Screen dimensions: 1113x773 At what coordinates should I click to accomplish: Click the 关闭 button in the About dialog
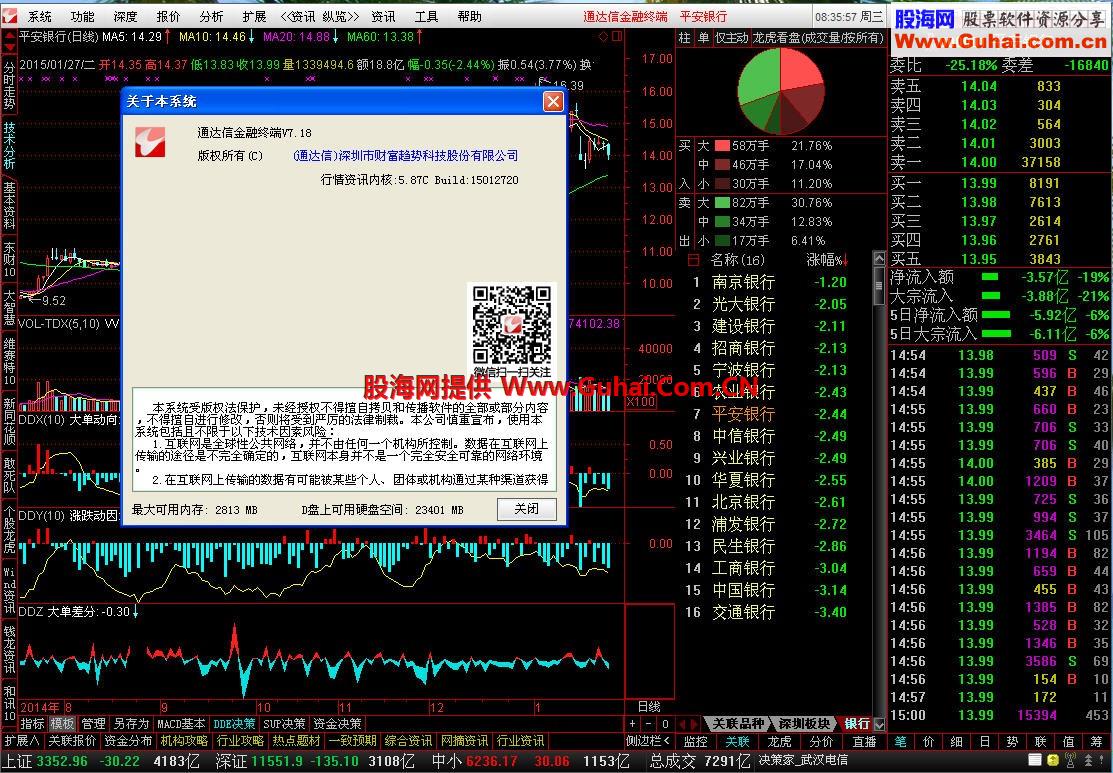(526, 509)
